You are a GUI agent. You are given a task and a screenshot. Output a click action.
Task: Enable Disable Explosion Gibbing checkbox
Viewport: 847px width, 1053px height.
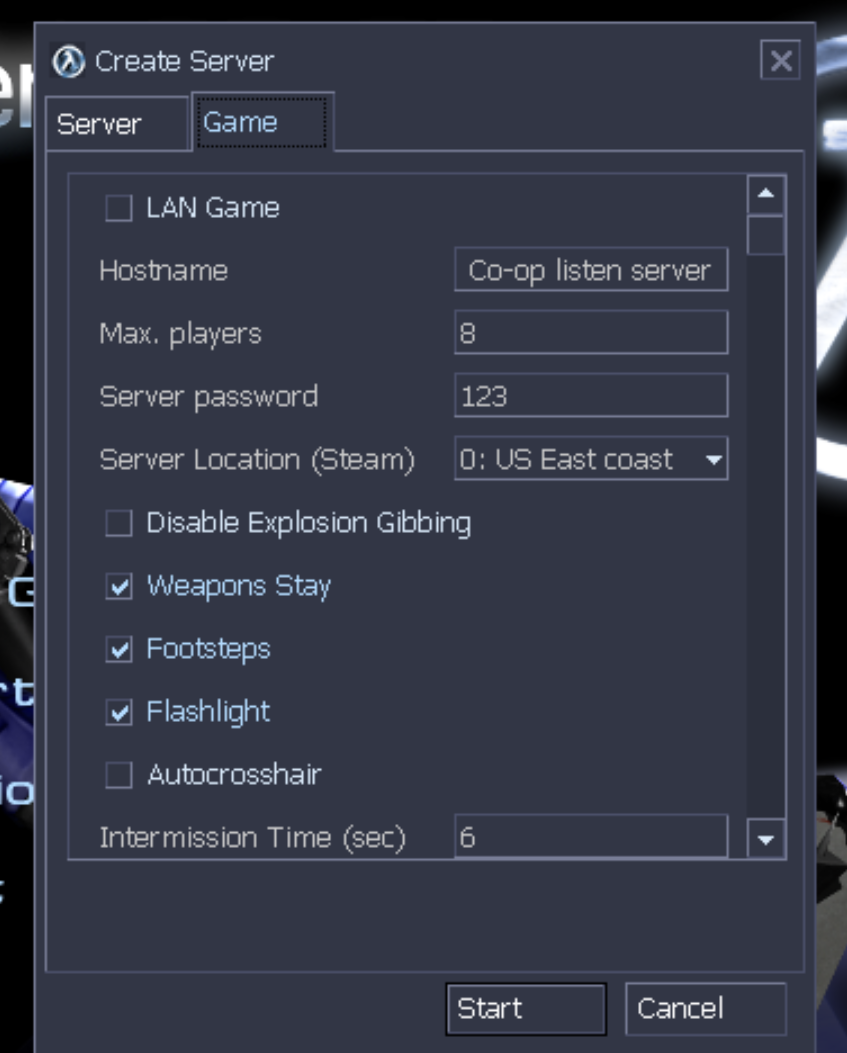[x=119, y=522]
